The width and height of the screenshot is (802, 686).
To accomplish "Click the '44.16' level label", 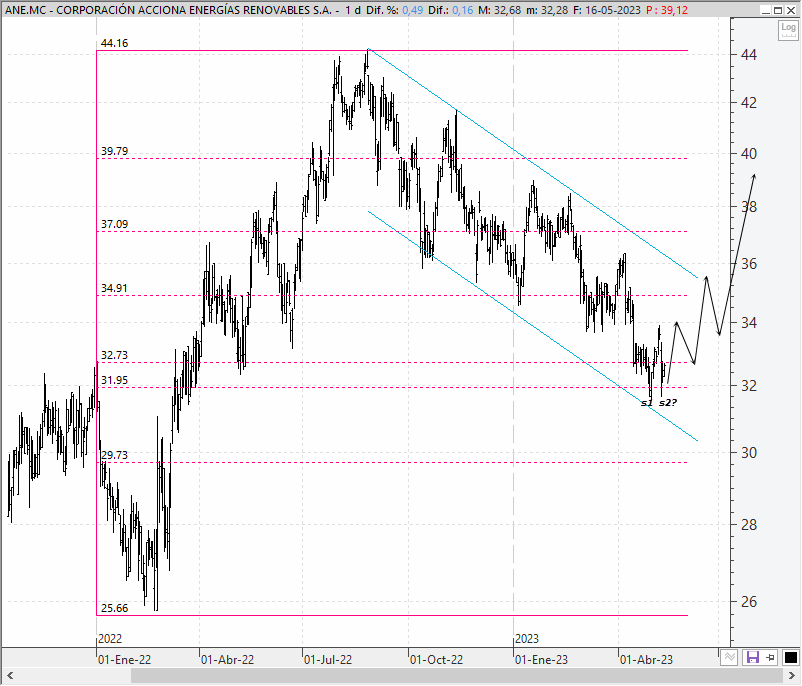I will coord(114,43).
